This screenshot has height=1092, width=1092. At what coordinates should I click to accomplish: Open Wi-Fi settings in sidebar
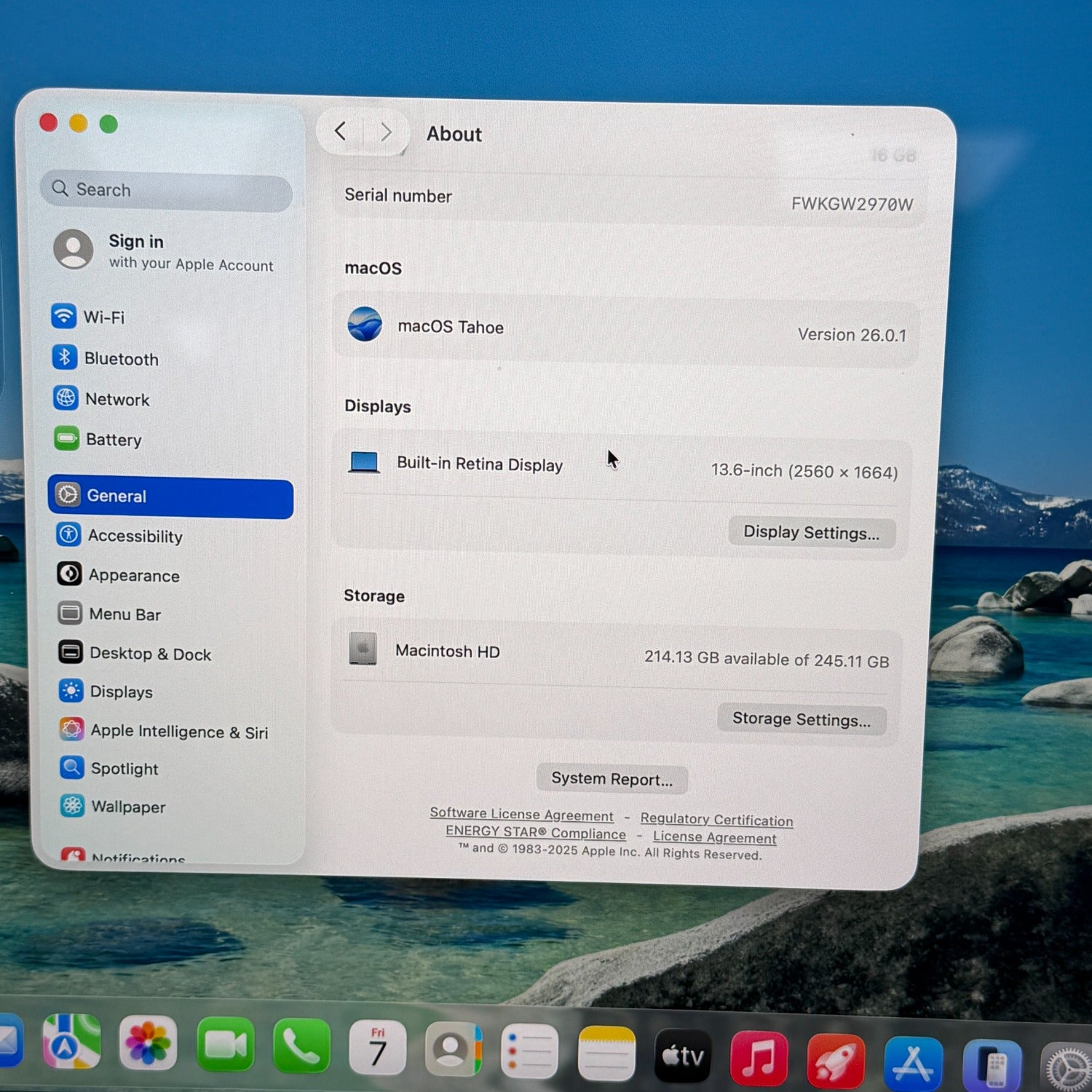click(103, 317)
